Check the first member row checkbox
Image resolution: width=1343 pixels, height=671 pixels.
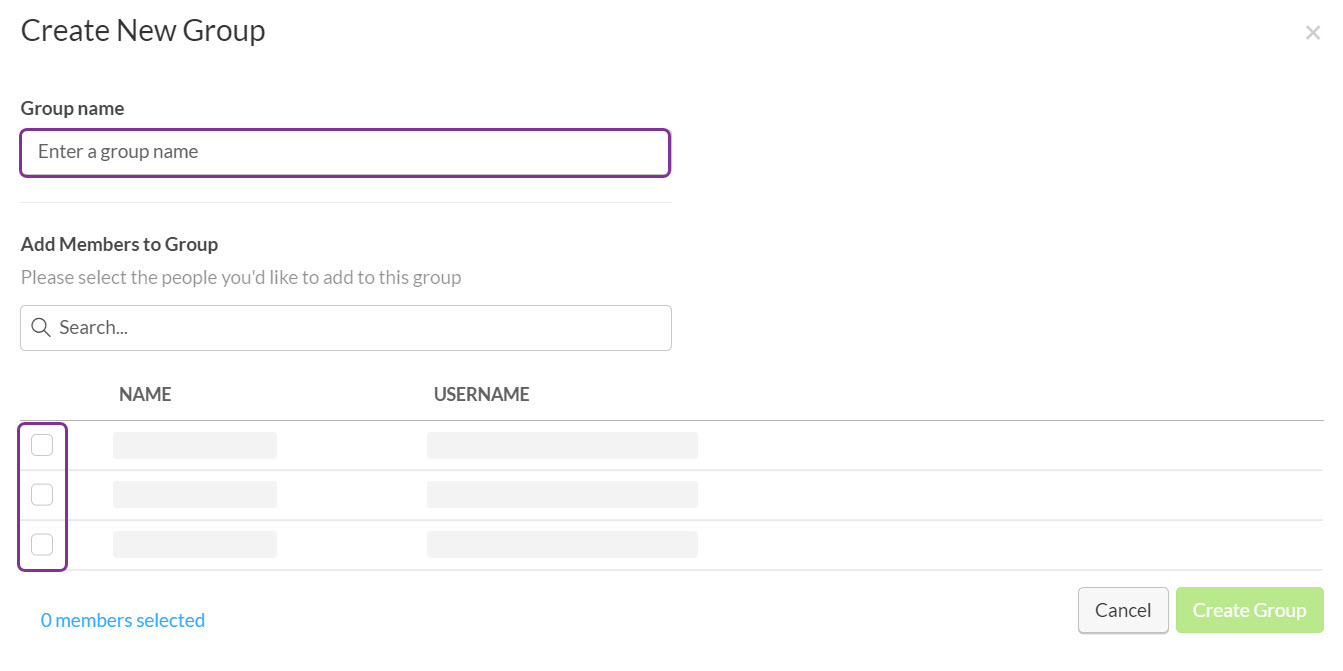point(42,444)
